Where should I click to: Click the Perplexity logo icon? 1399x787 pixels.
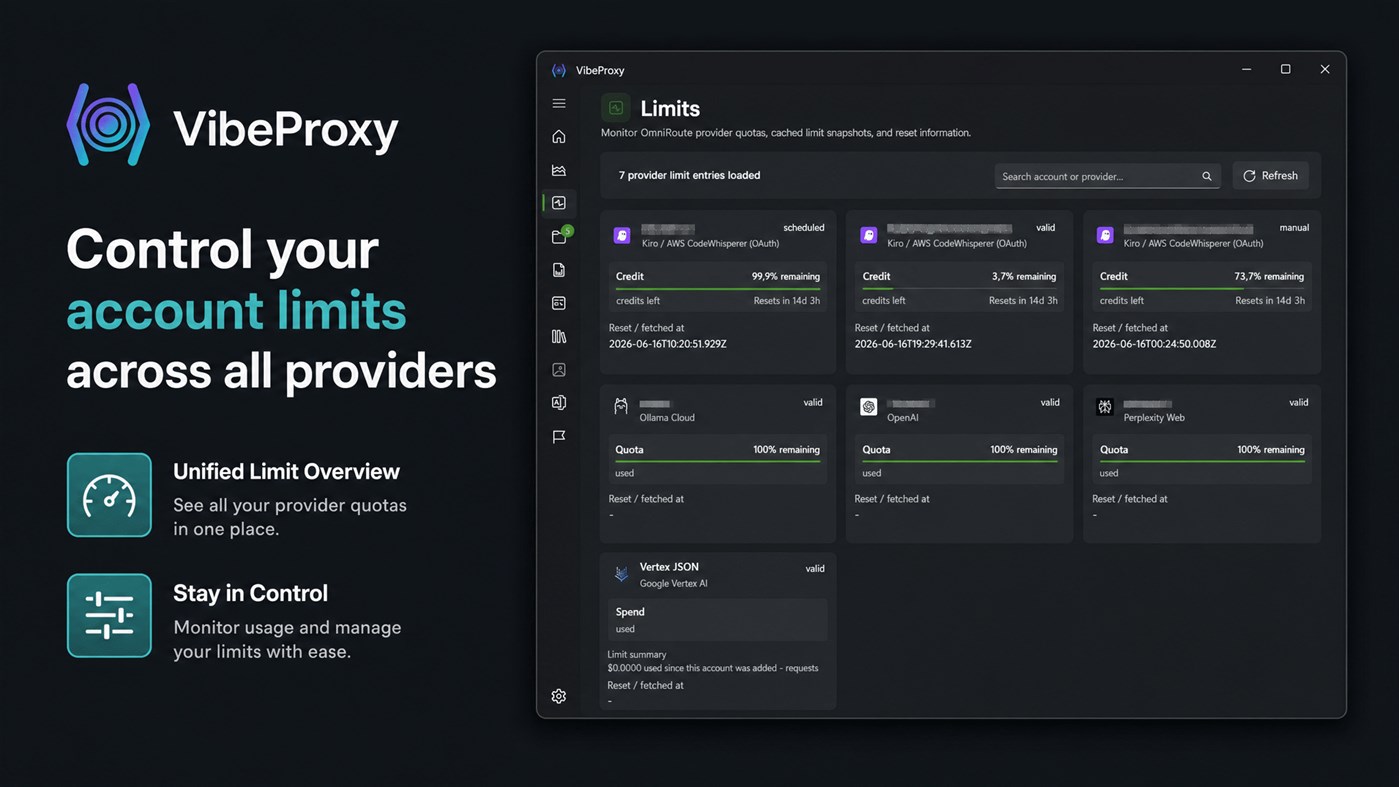(x=1105, y=407)
